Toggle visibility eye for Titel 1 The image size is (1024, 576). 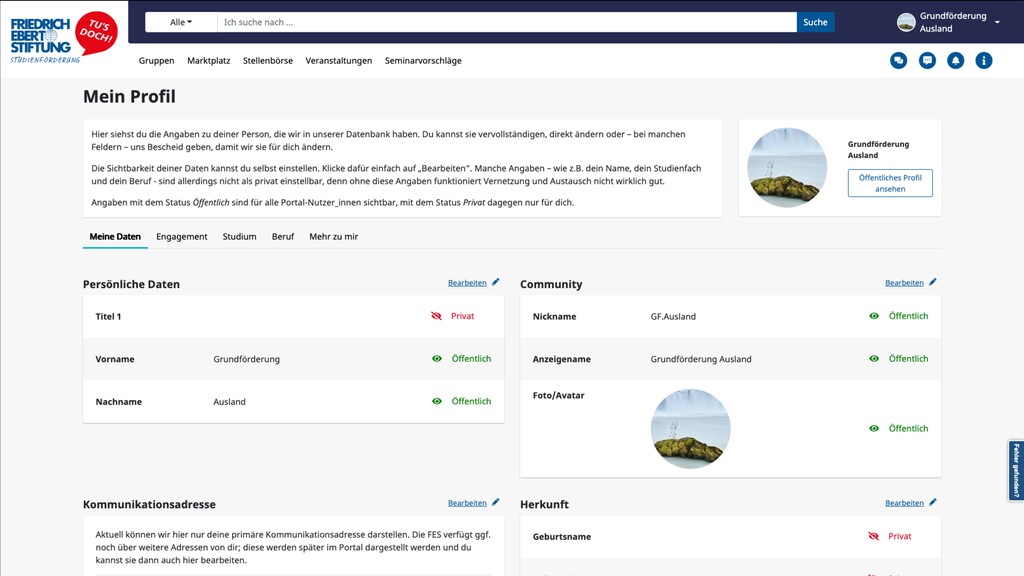click(x=436, y=316)
